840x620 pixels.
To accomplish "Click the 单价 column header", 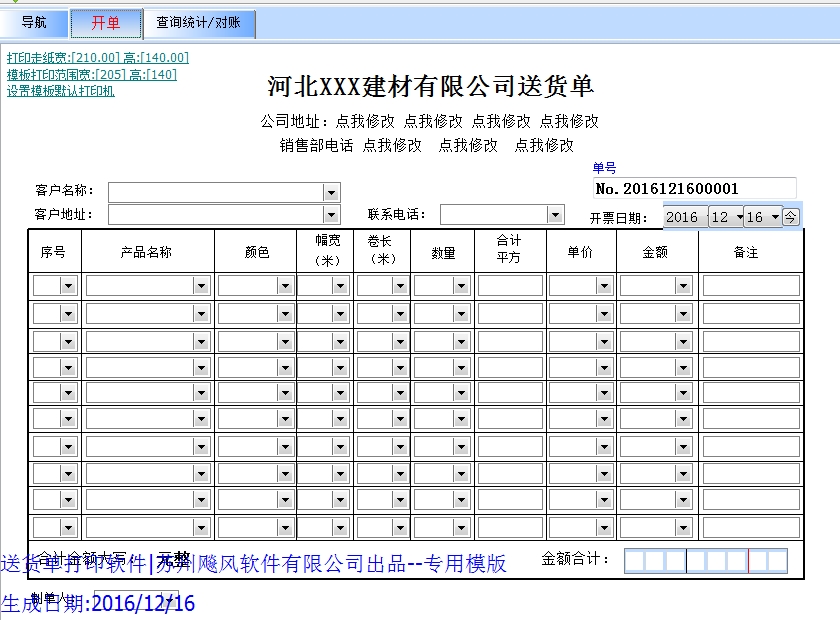I will coord(581,251).
